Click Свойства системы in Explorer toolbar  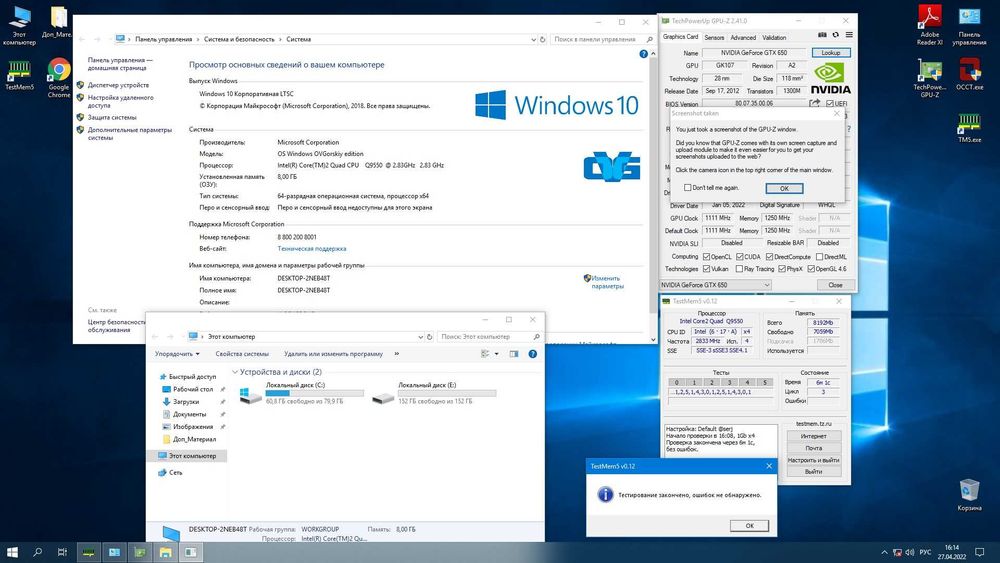pyautogui.click(x=242, y=354)
